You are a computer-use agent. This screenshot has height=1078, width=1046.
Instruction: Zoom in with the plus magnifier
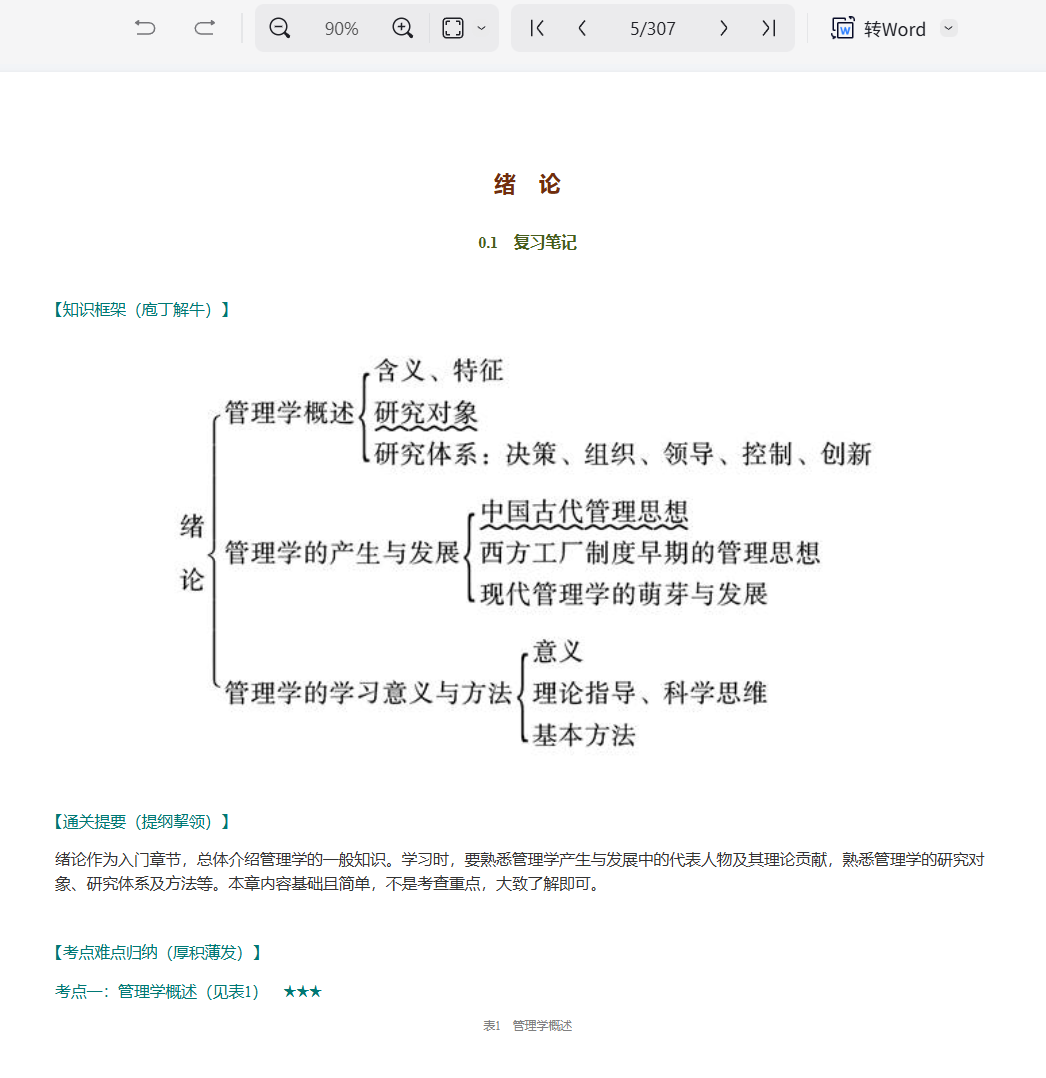coord(402,28)
